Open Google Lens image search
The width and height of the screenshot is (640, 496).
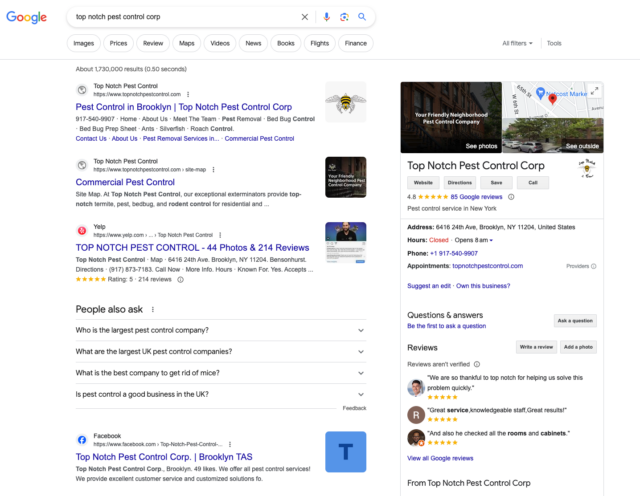coord(343,17)
